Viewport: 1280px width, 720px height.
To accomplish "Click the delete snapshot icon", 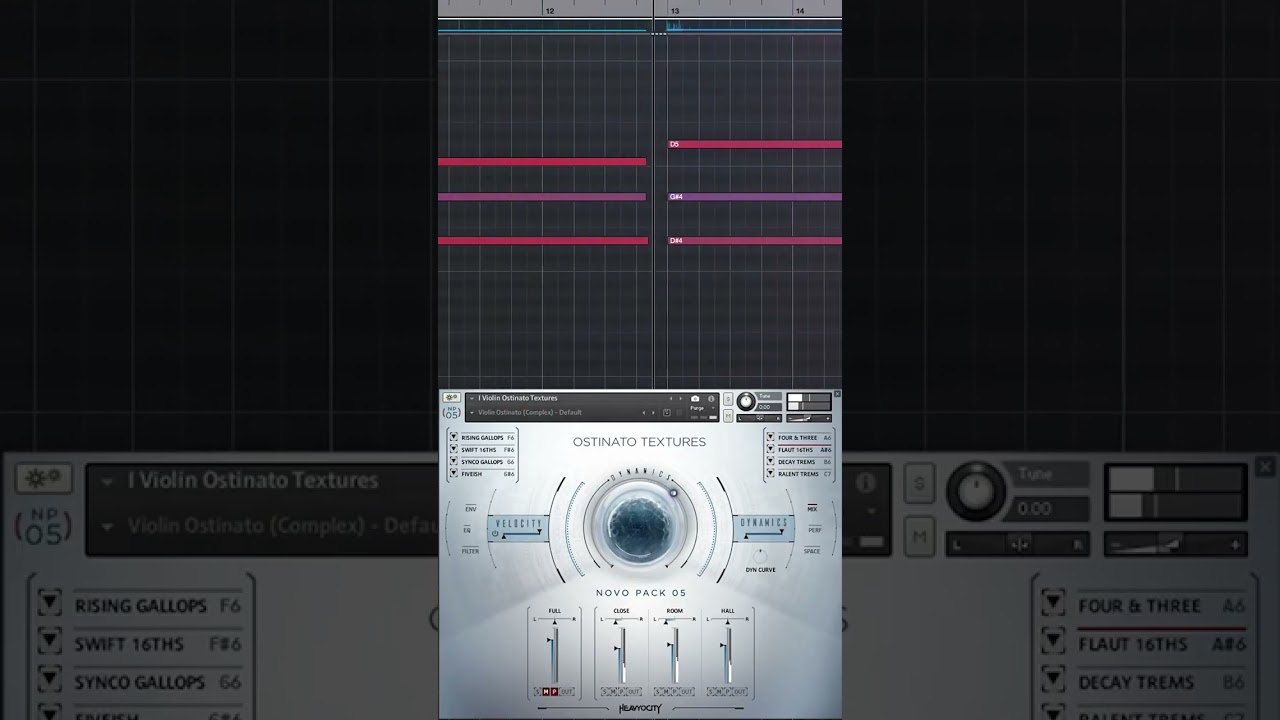I will [679, 412].
